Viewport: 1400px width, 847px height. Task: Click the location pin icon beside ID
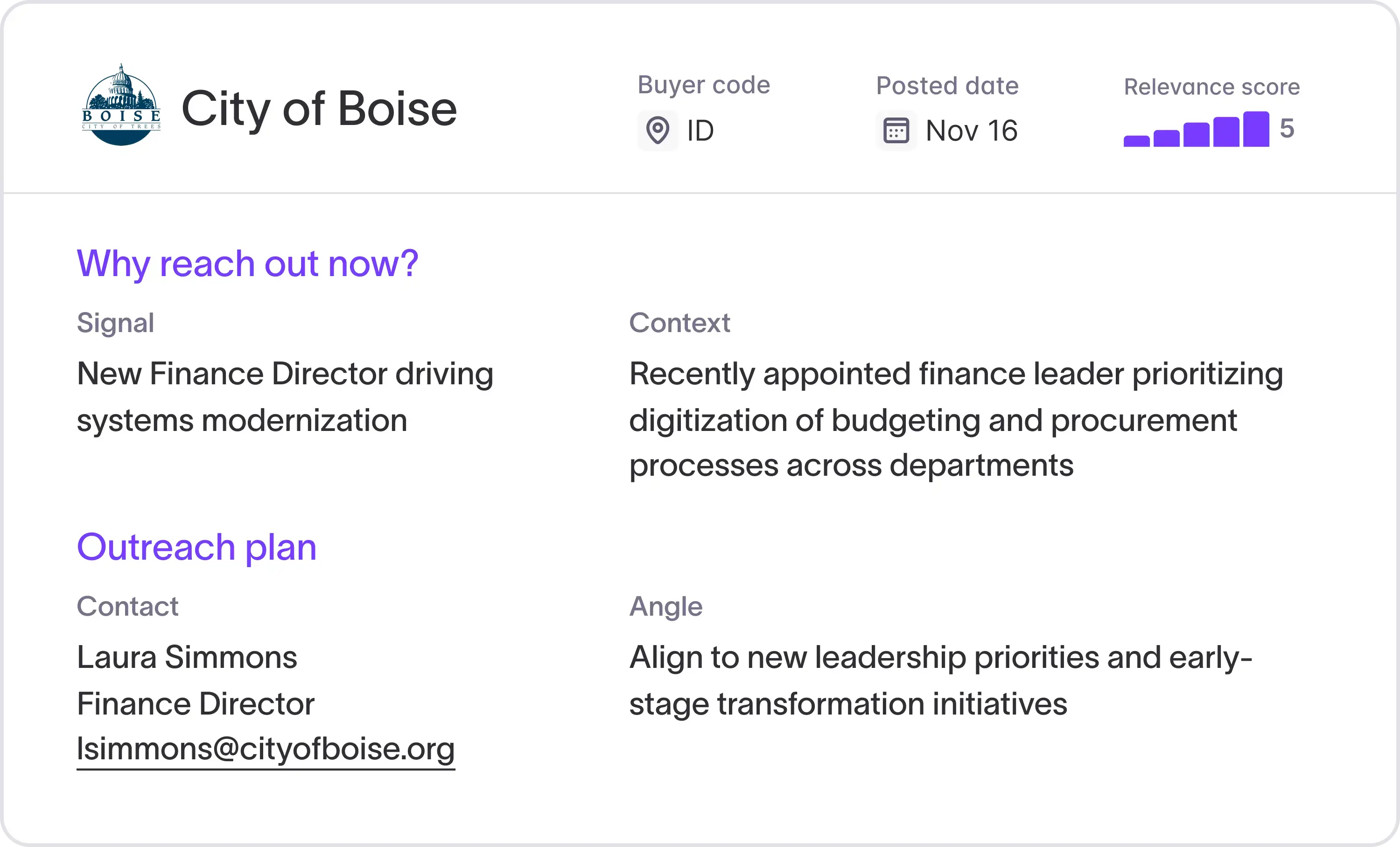point(658,131)
